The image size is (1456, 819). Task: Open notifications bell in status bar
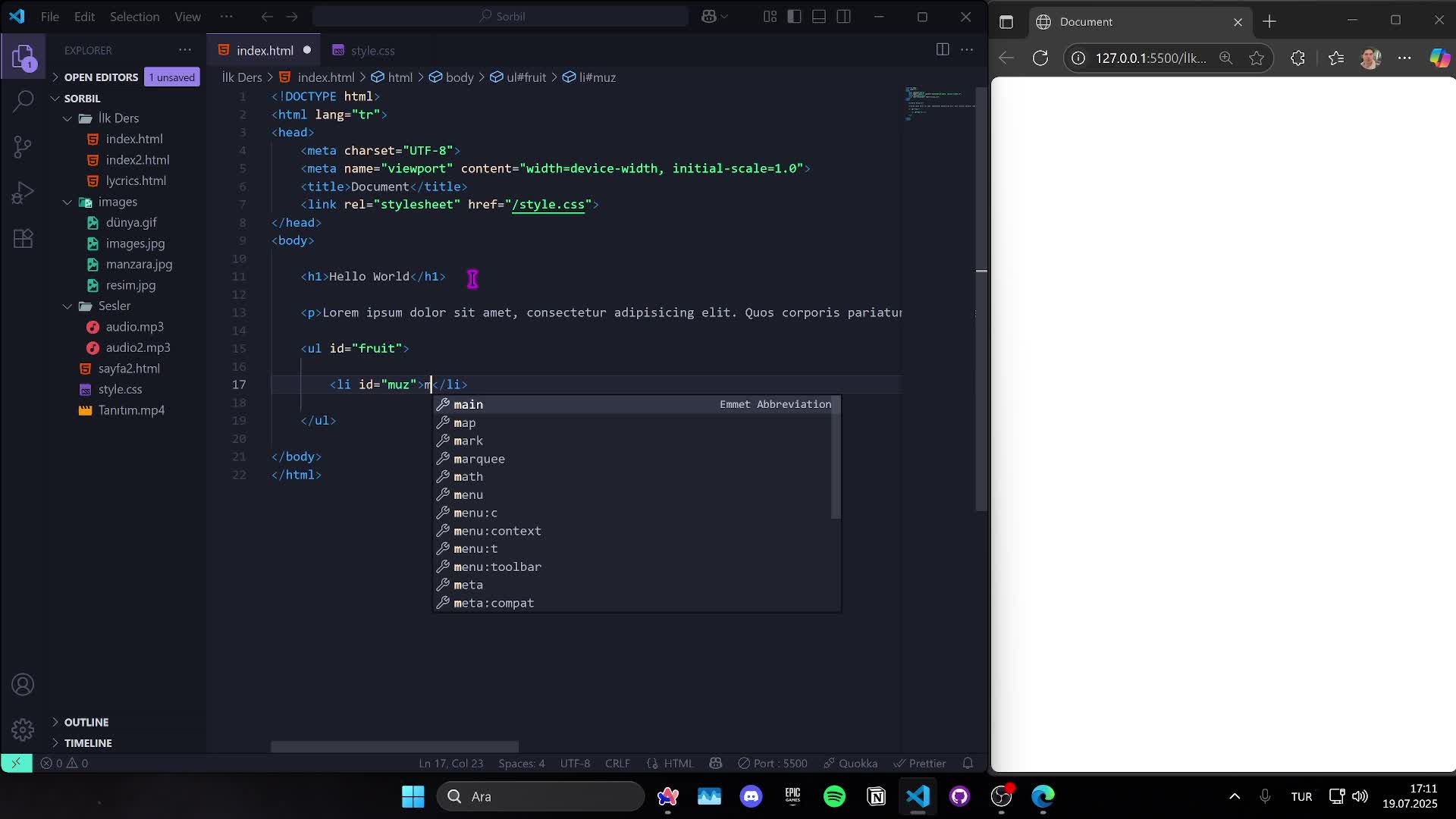point(968,764)
